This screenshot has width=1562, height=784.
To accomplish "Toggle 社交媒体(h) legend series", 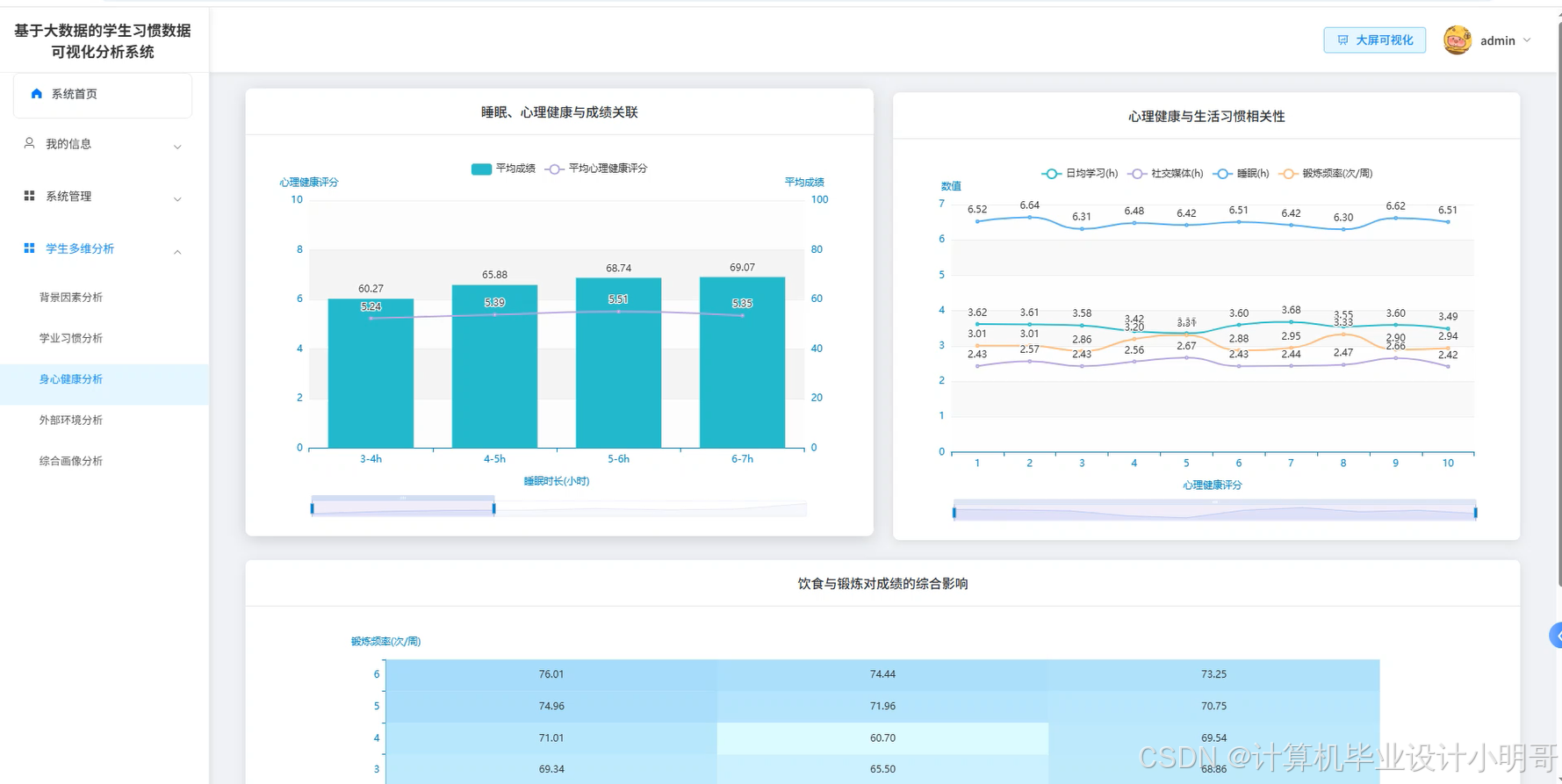I will click(1165, 174).
